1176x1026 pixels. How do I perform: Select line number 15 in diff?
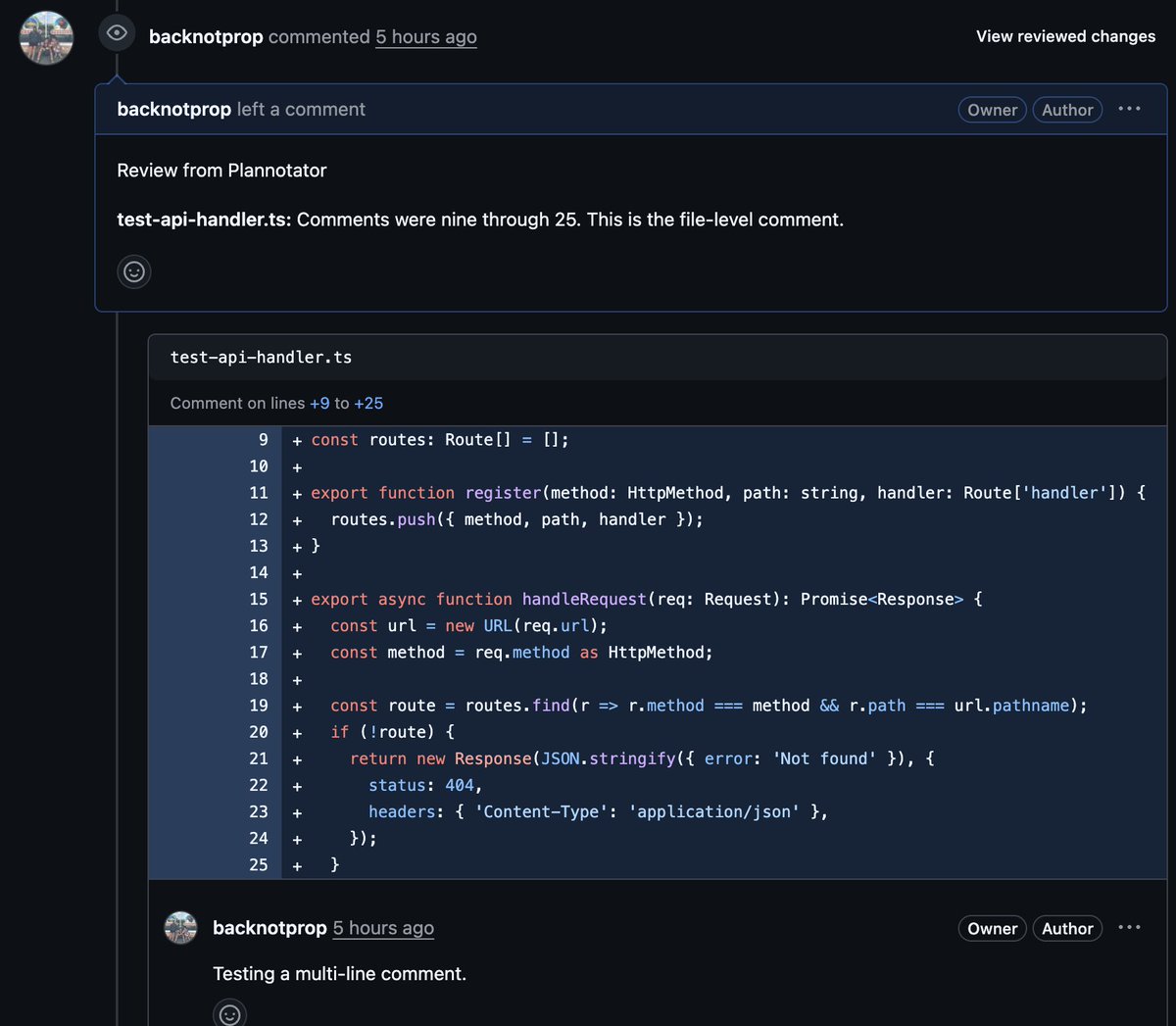coord(259,599)
